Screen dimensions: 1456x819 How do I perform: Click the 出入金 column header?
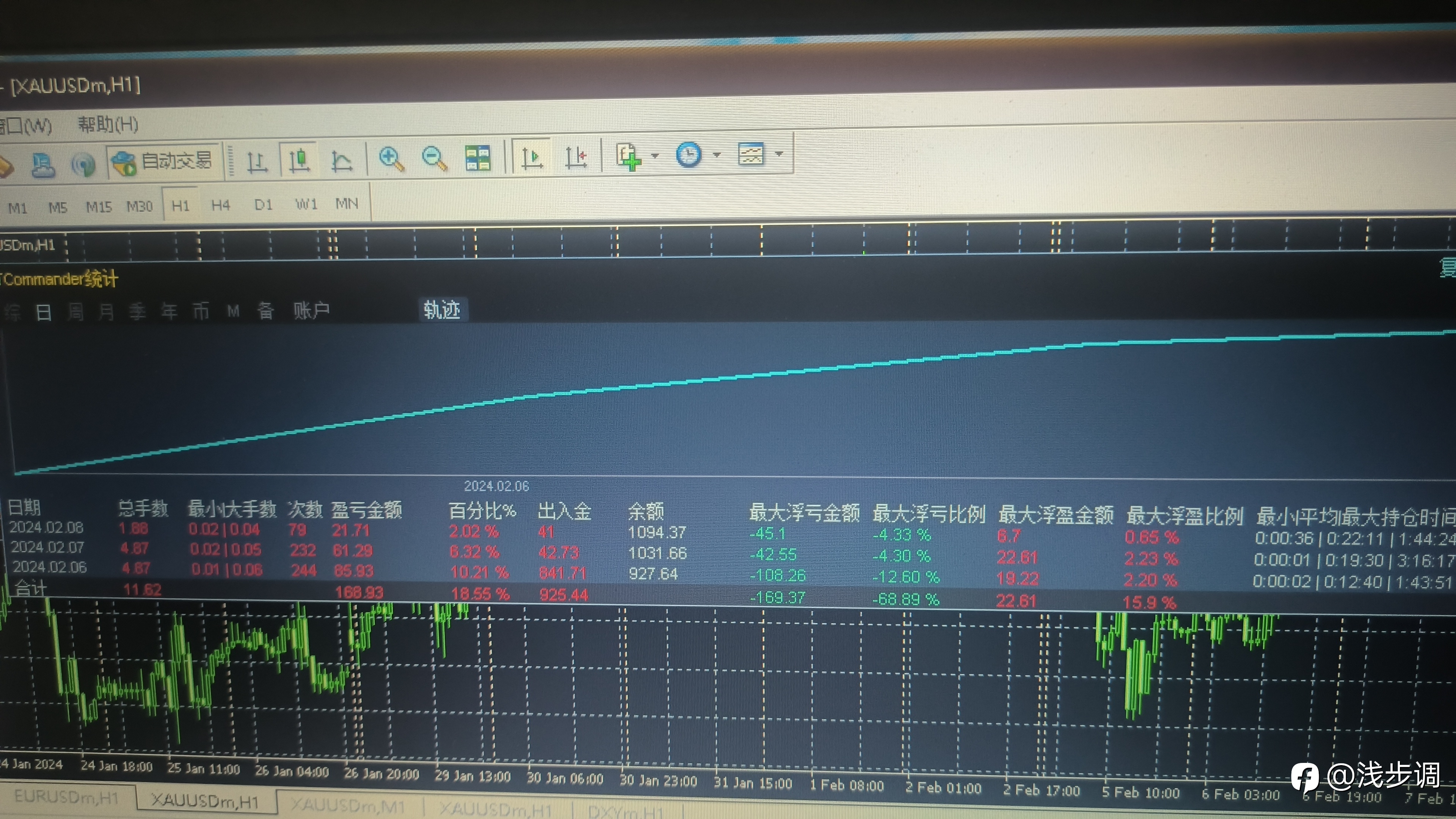pyautogui.click(x=564, y=511)
